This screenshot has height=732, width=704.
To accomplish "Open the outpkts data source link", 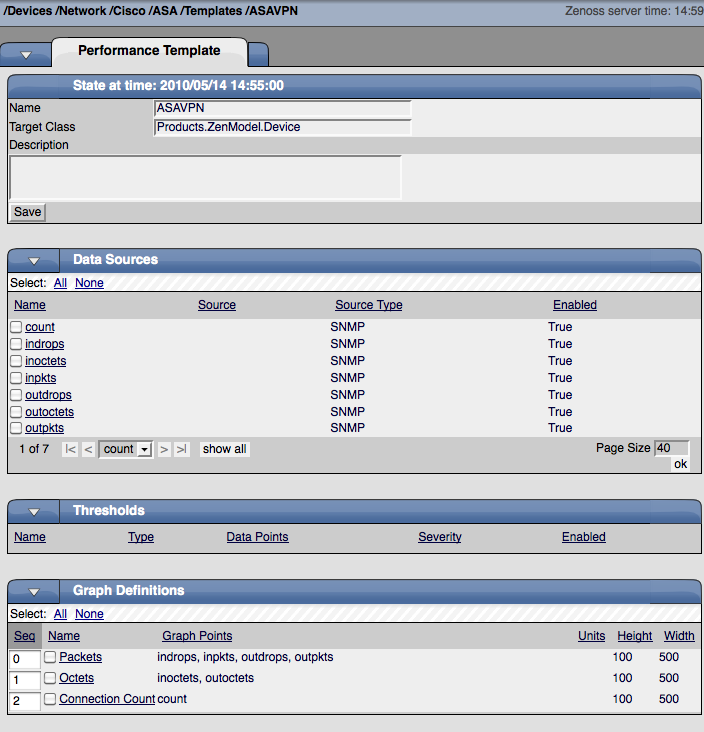I will pyautogui.click(x=44, y=428).
